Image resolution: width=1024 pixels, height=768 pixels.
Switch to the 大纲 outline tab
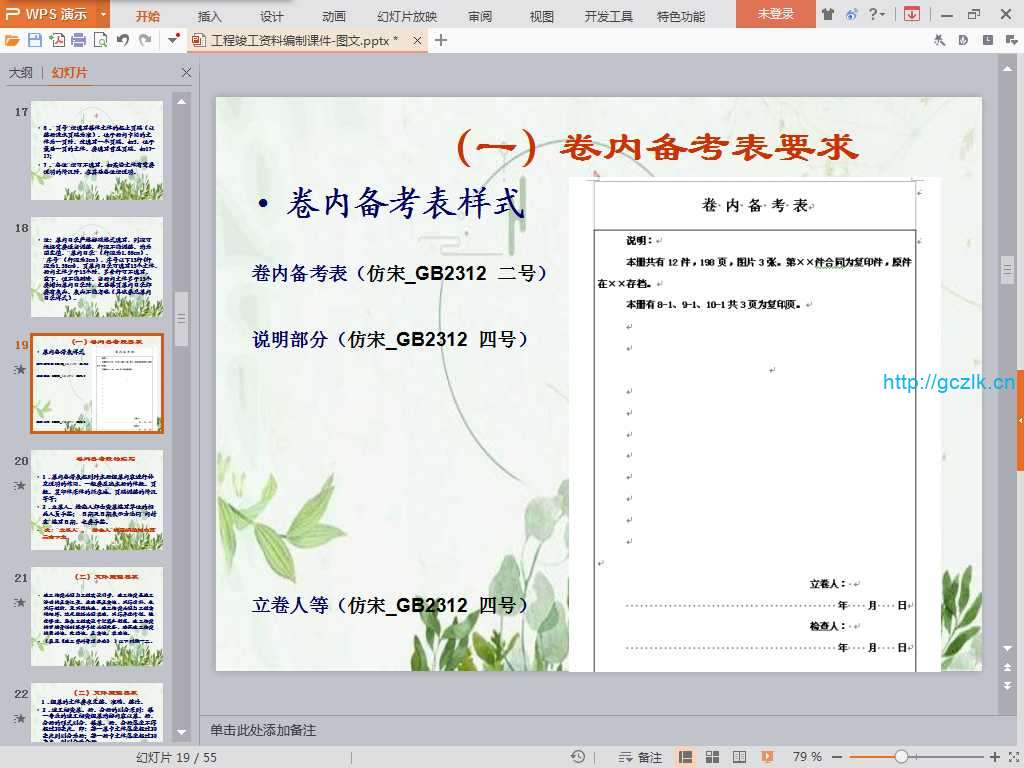click(21, 73)
